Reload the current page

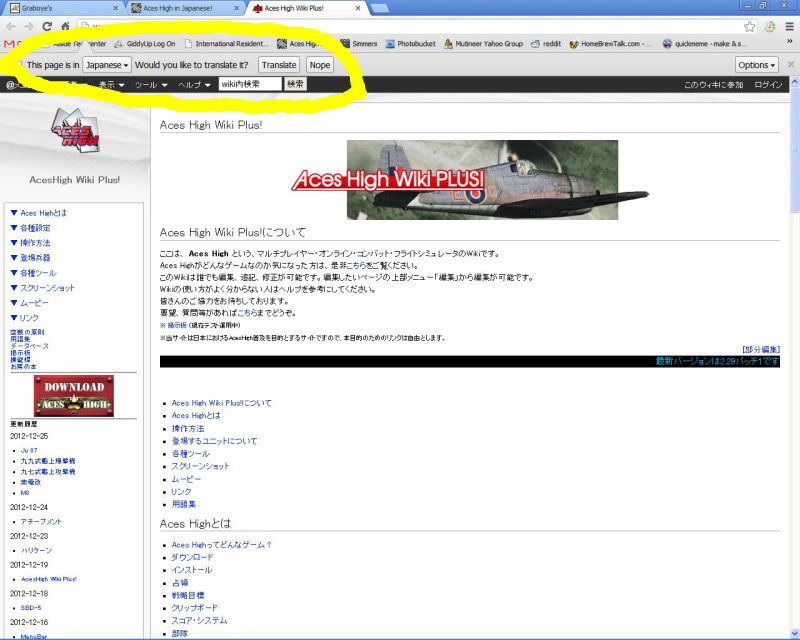pos(47,27)
